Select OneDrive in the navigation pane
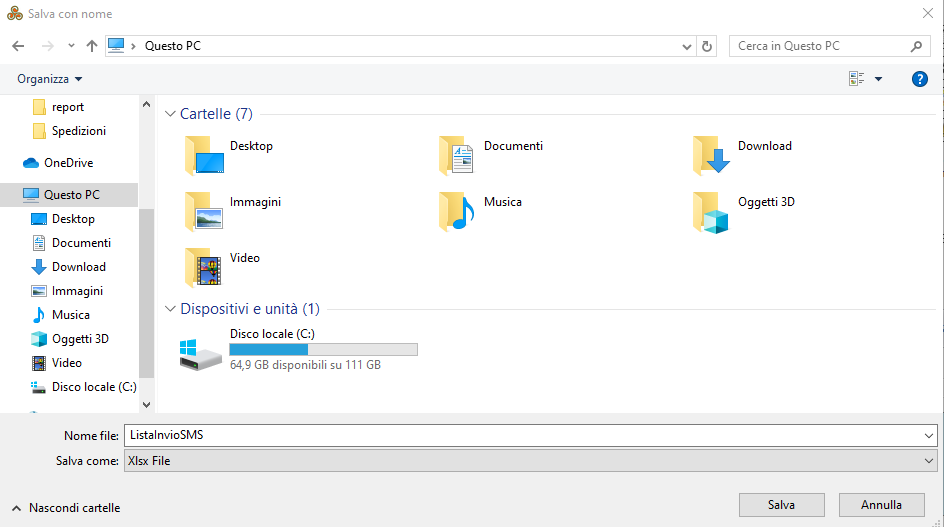This screenshot has height=527, width=944. (x=68, y=163)
